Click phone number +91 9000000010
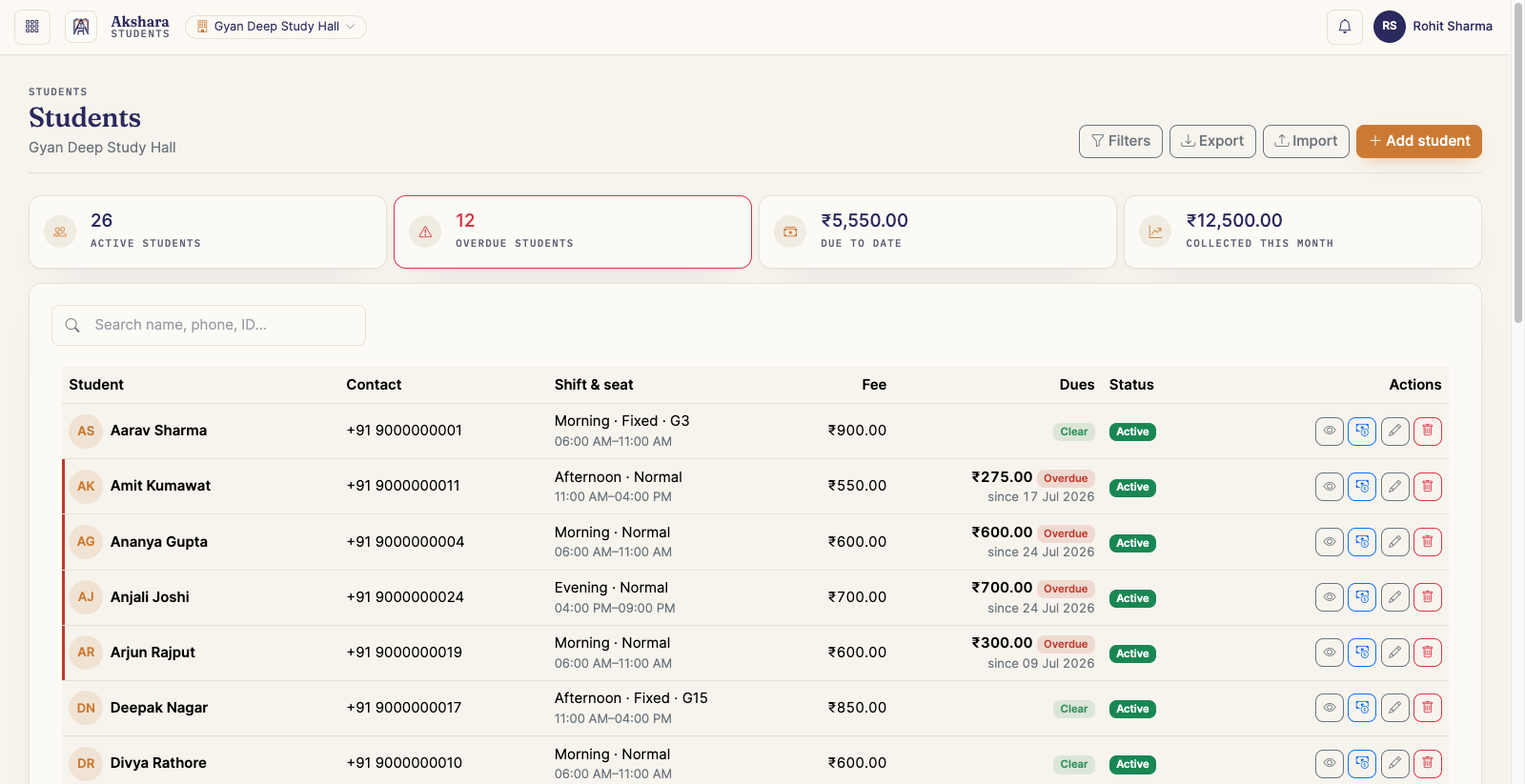 (x=404, y=763)
